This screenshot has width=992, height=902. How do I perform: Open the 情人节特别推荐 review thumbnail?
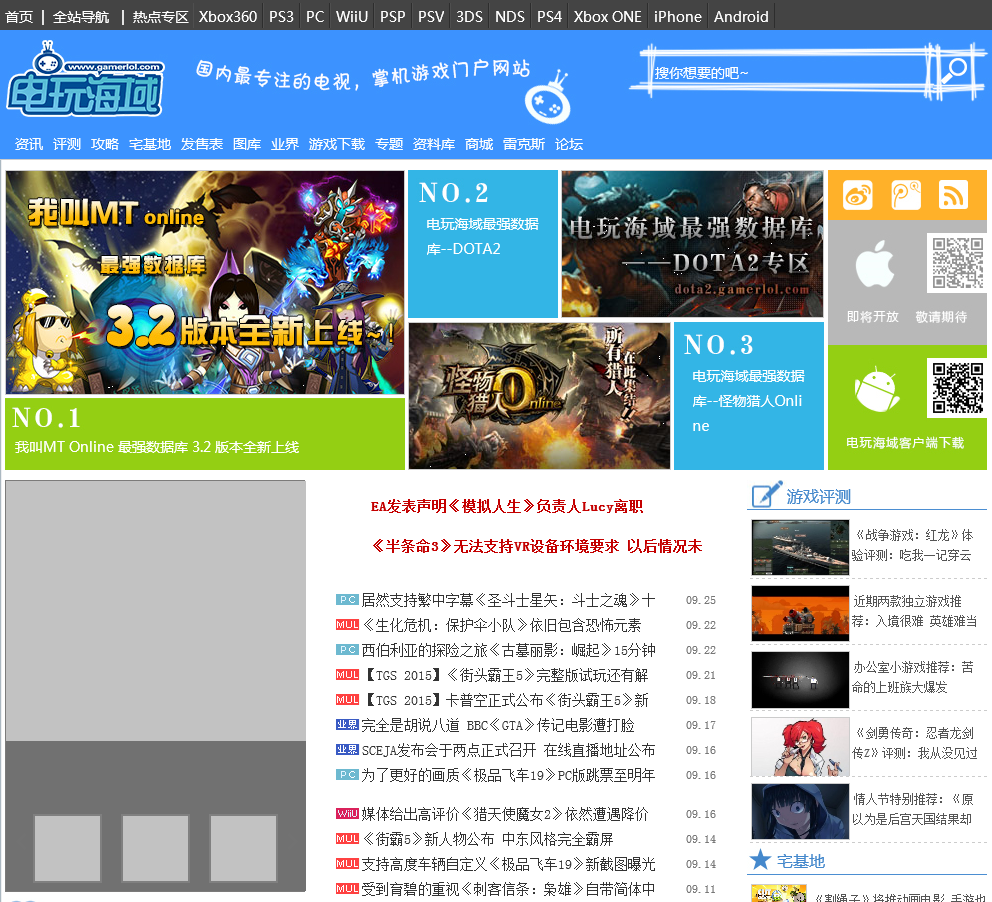point(800,811)
